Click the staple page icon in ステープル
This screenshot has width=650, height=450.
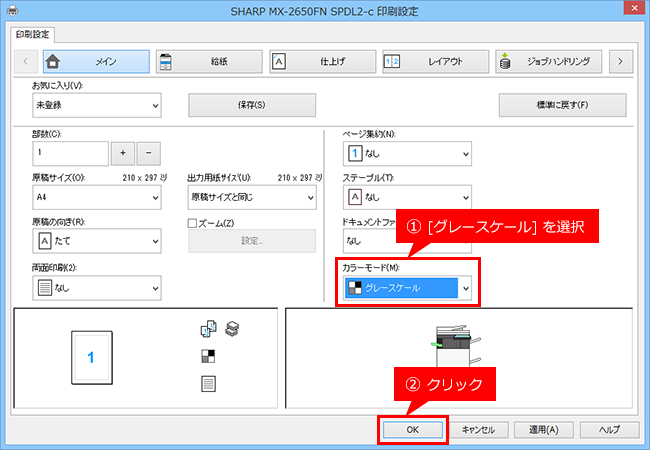(x=355, y=198)
